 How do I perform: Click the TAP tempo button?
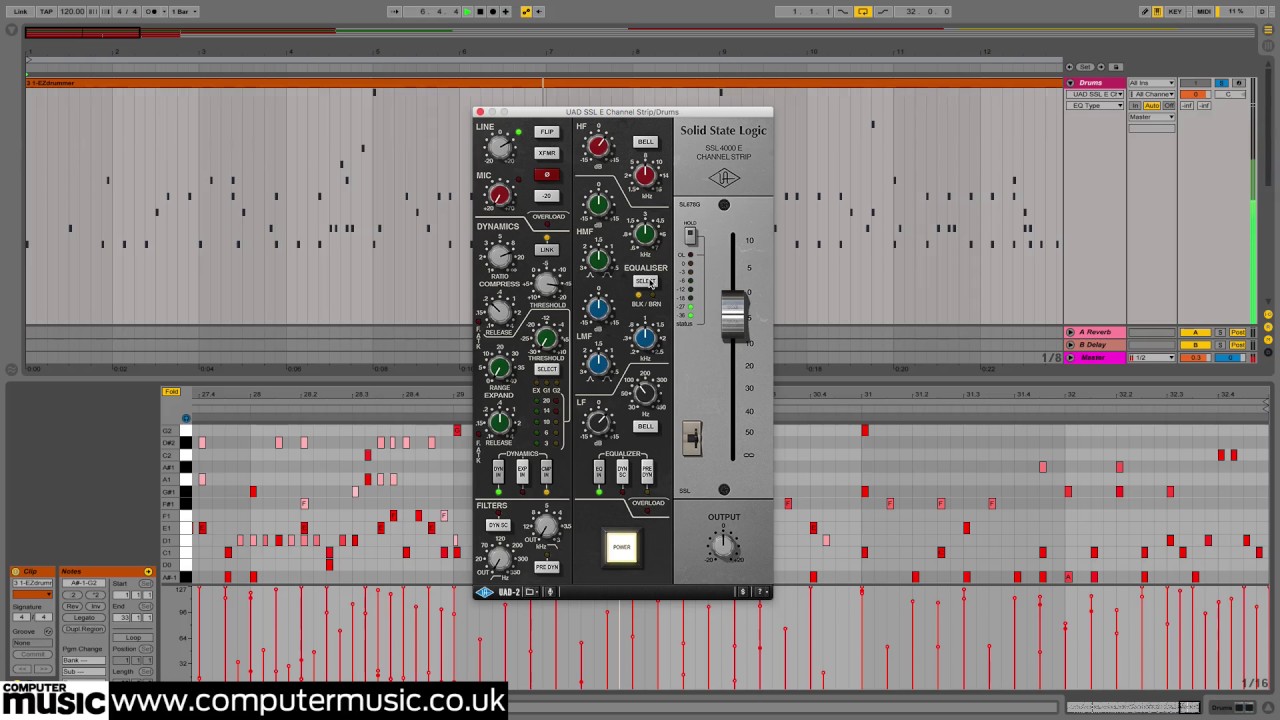(46, 11)
